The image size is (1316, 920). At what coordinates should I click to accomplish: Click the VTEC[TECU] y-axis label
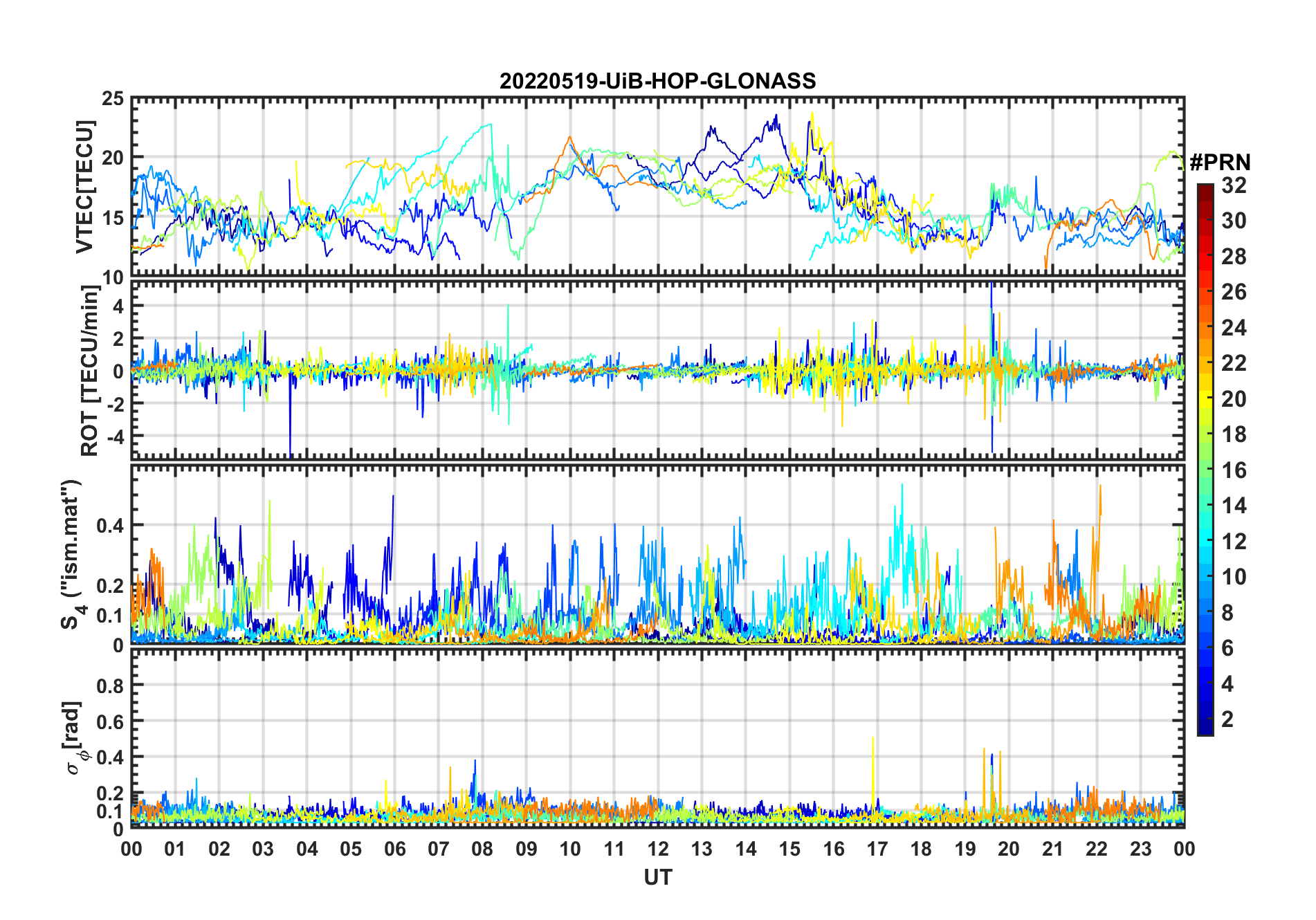84,187
